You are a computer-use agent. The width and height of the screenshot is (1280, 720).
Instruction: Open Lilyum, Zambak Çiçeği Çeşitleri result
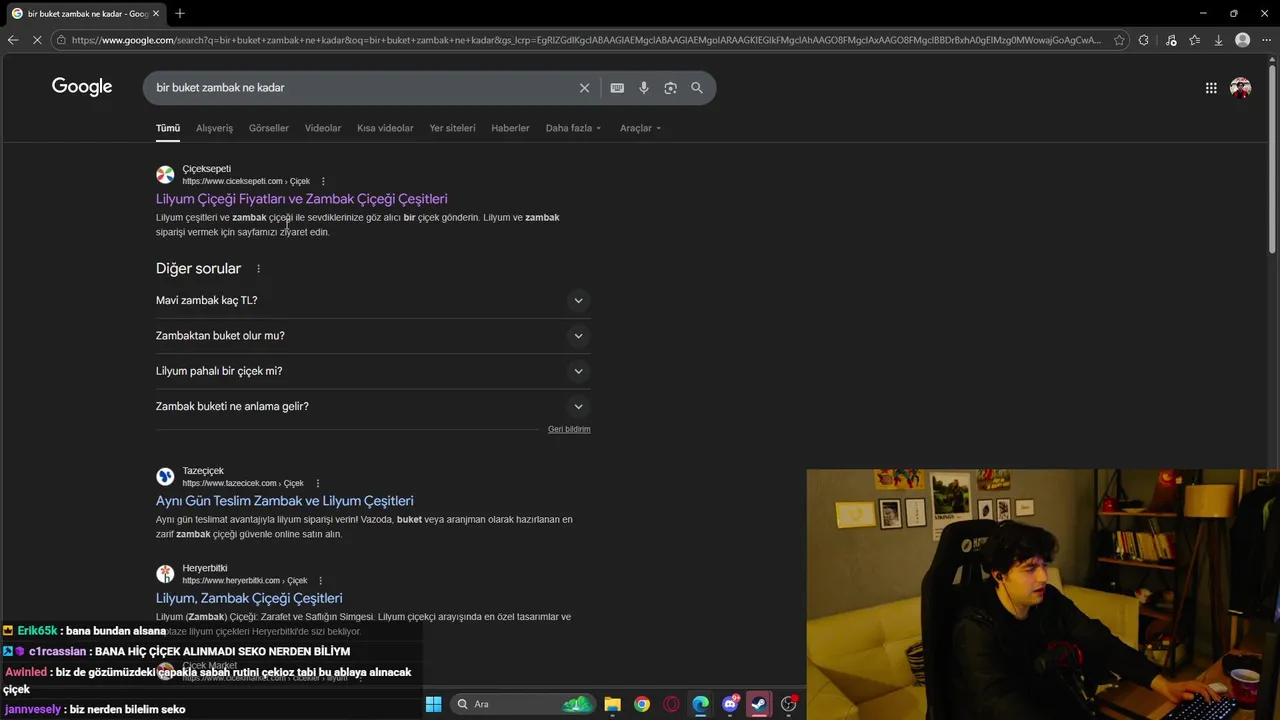coord(249,598)
